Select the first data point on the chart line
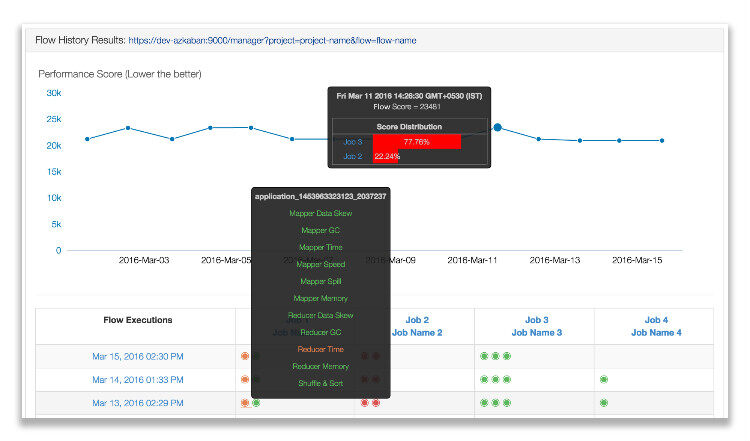 coord(87,139)
